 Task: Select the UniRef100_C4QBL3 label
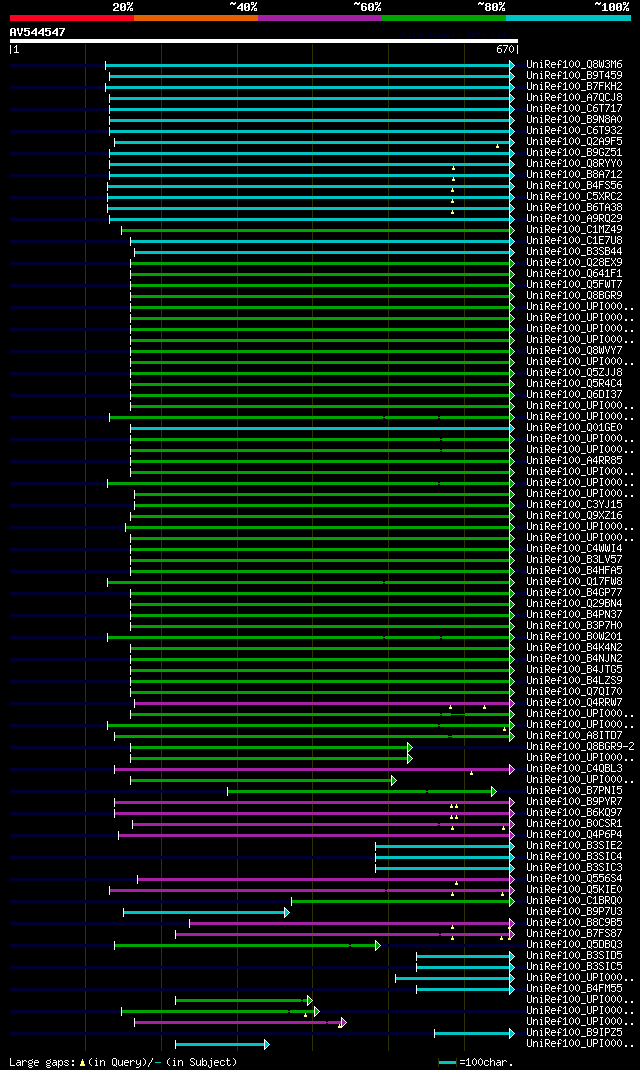574,769
